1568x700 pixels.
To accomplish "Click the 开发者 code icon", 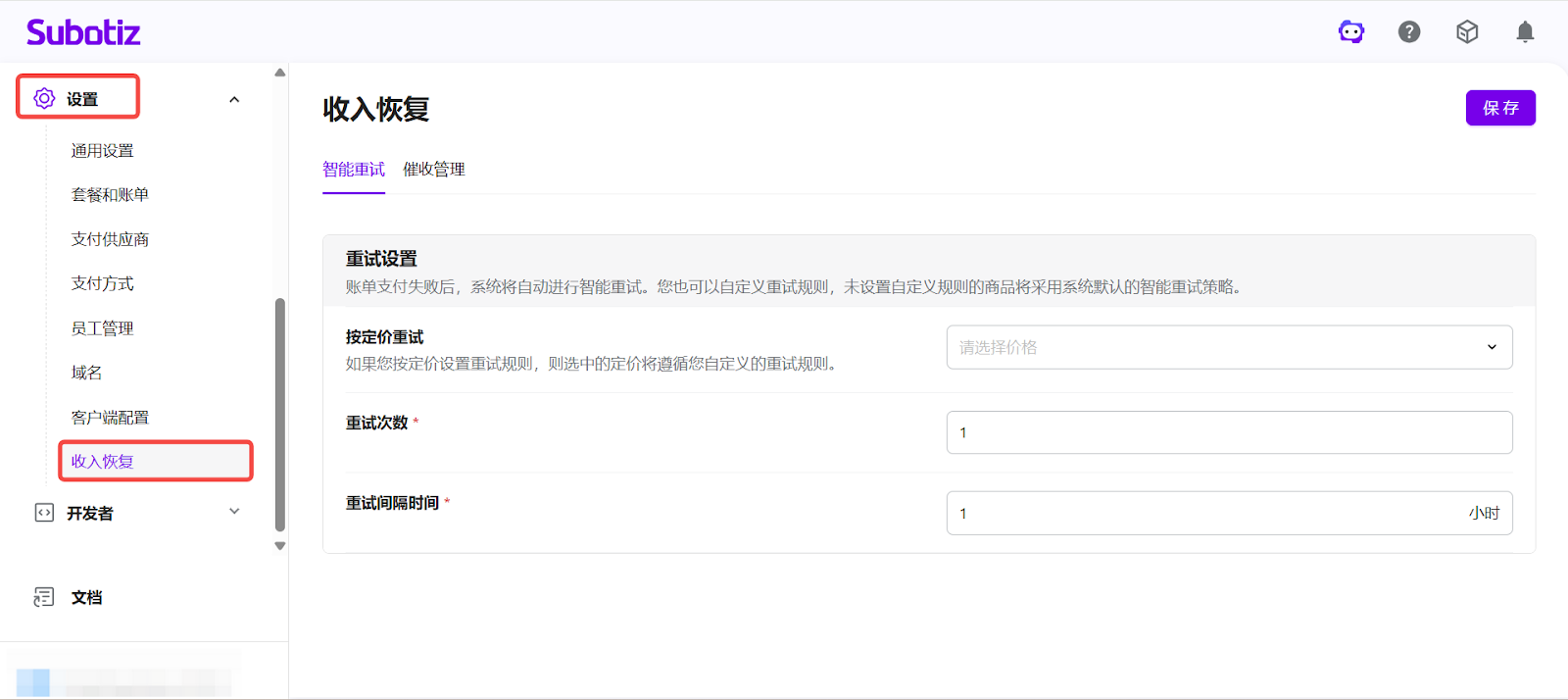I will click(44, 513).
